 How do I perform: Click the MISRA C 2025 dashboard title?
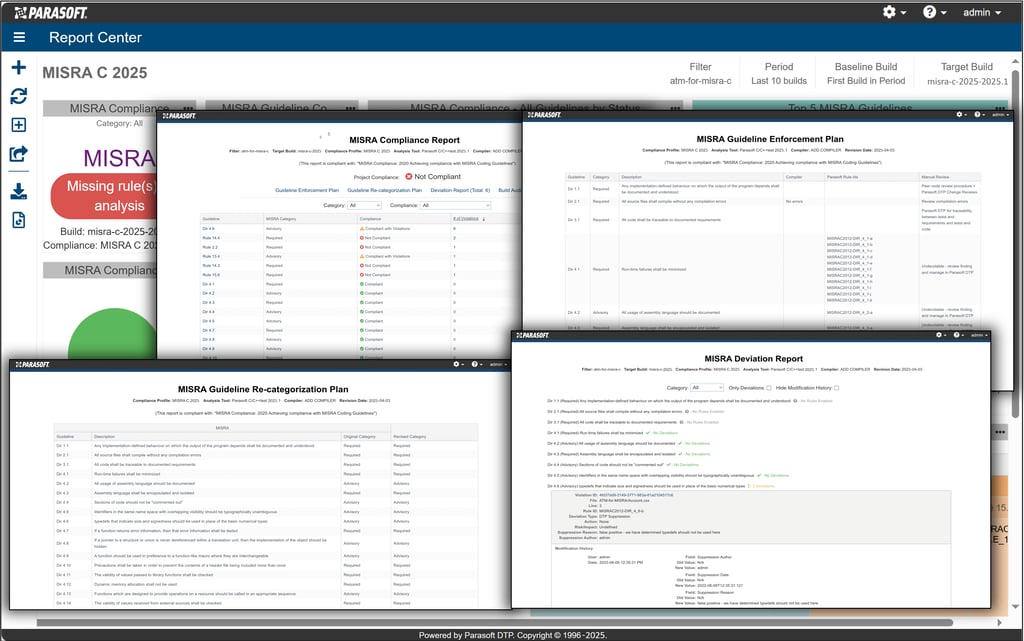click(95, 72)
